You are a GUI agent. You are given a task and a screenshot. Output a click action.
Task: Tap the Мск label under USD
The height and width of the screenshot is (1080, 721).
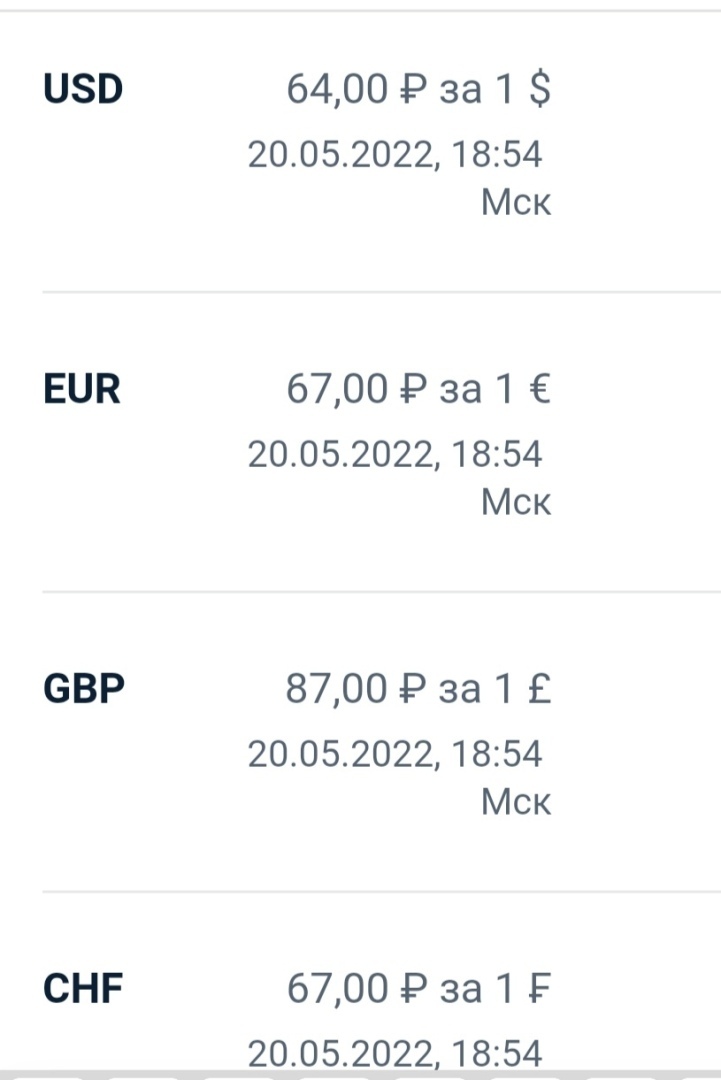point(515,203)
